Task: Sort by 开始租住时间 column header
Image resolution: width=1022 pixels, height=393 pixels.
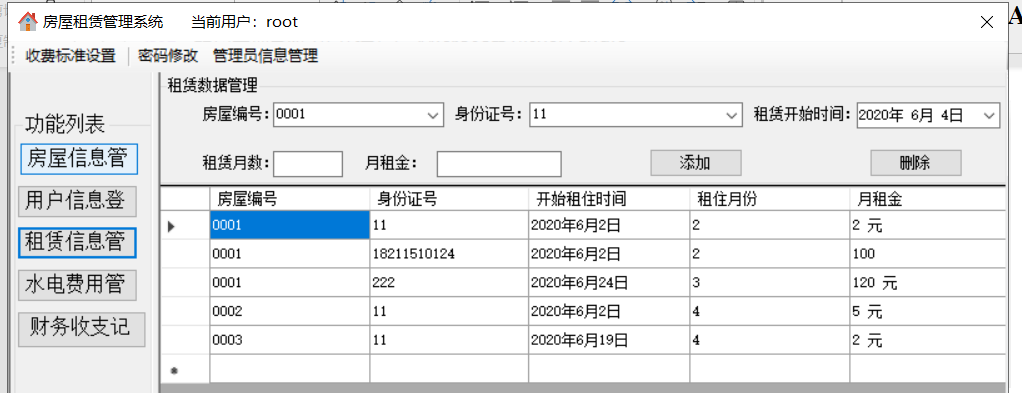Action: pos(609,199)
